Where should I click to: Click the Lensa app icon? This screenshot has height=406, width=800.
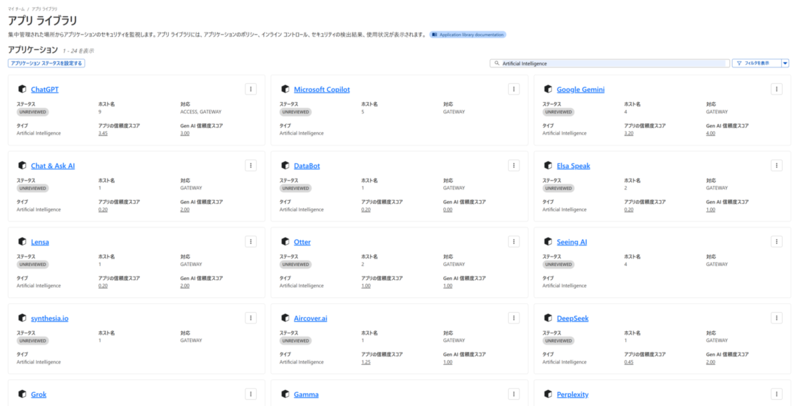tap(22, 242)
